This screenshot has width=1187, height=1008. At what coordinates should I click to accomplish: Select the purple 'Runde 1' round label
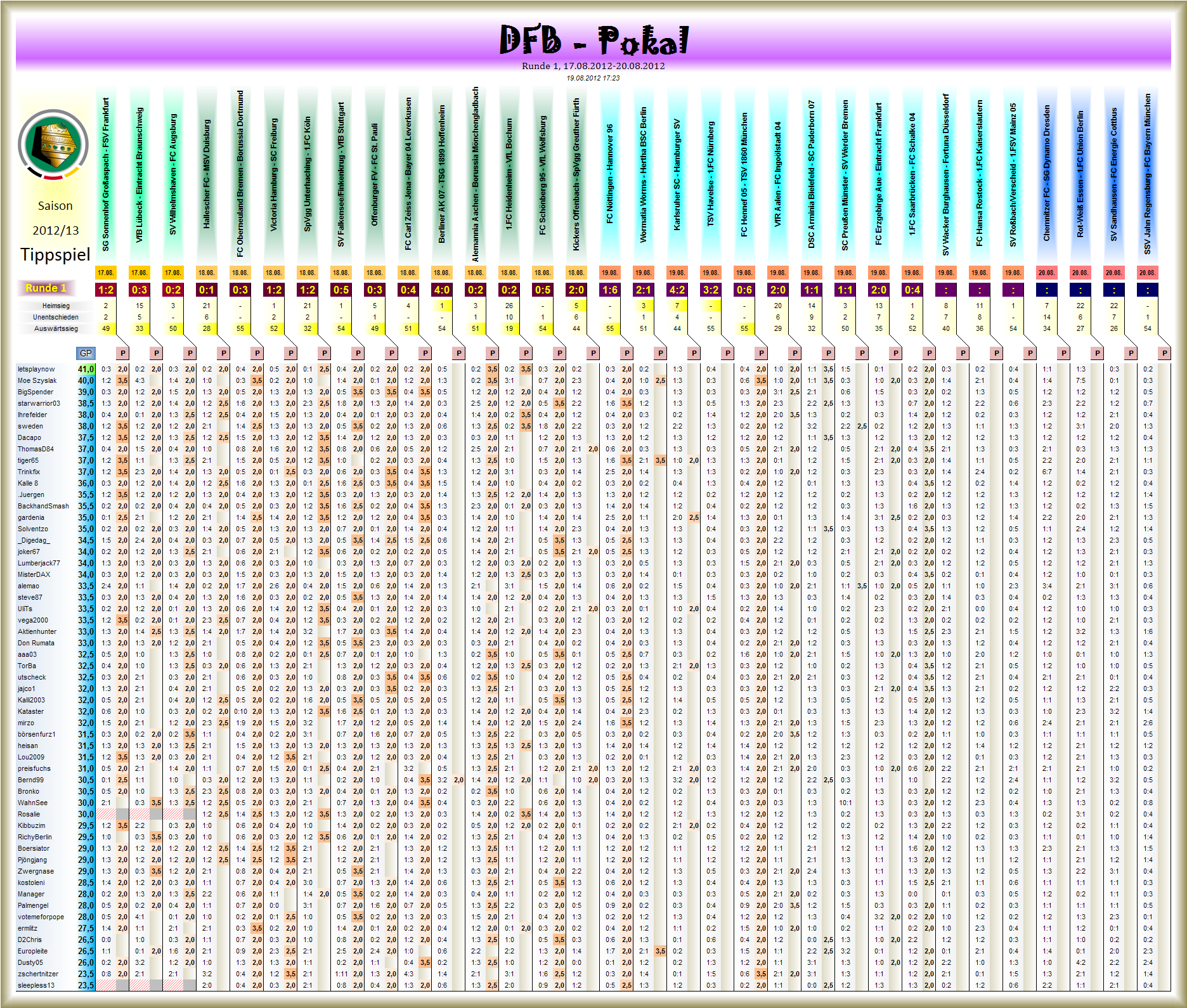point(46,288)
